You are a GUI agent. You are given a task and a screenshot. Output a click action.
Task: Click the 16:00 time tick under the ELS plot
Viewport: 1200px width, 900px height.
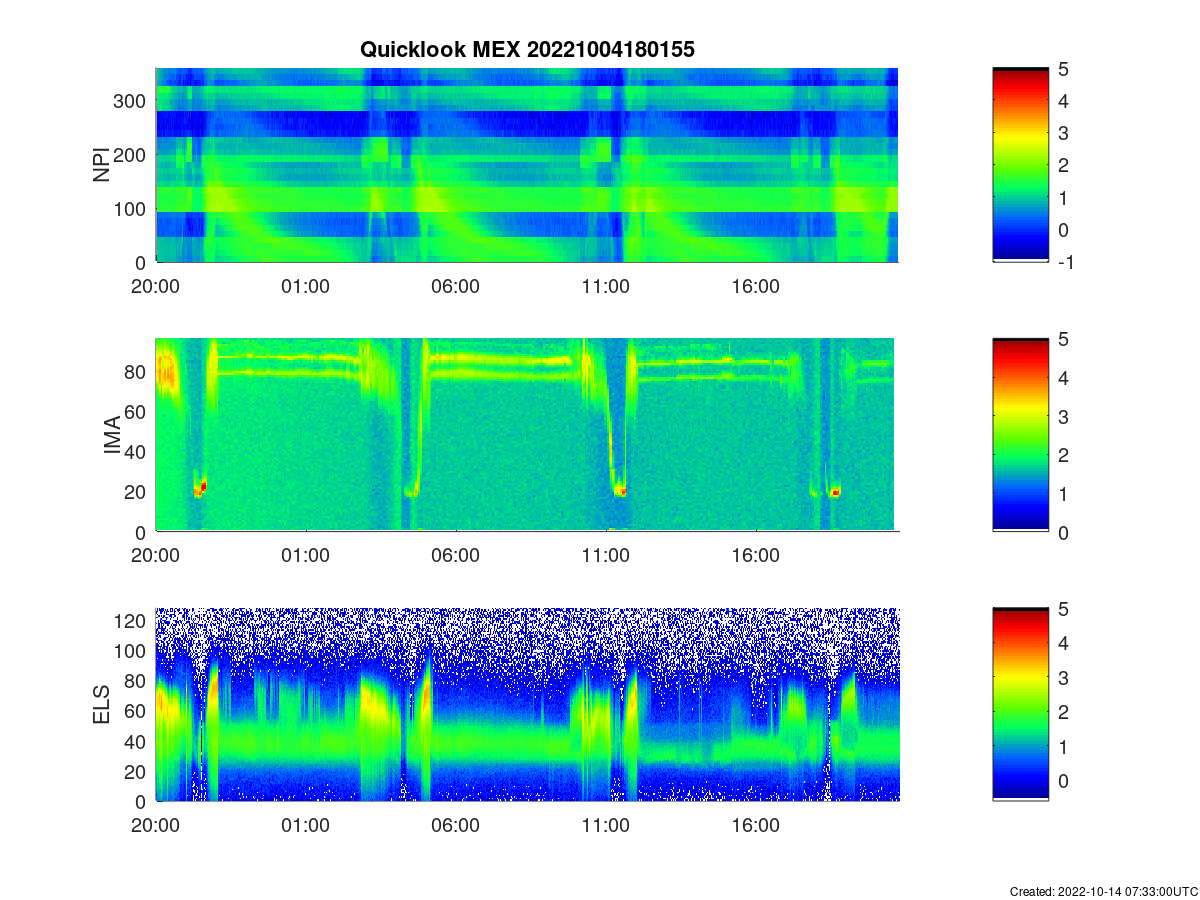(x=755, y=826)
